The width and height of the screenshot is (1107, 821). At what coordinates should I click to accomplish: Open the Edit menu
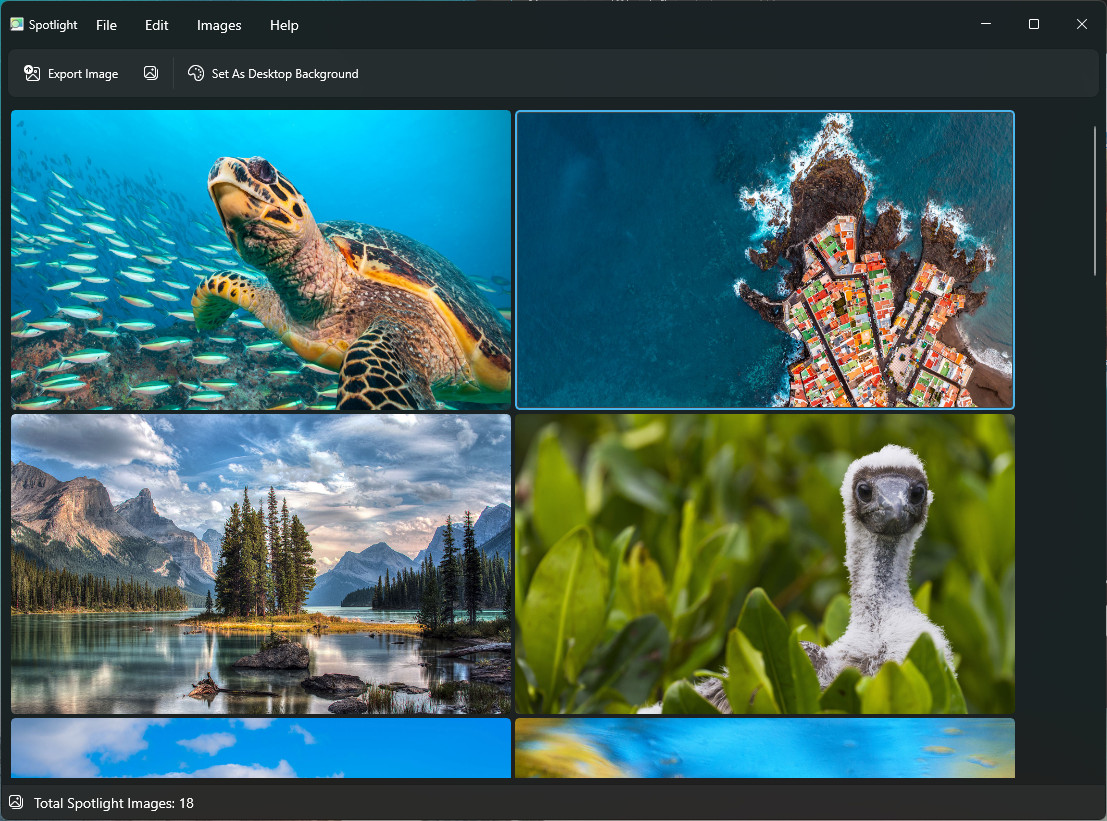pyautogui.click(x=156, y=25)
